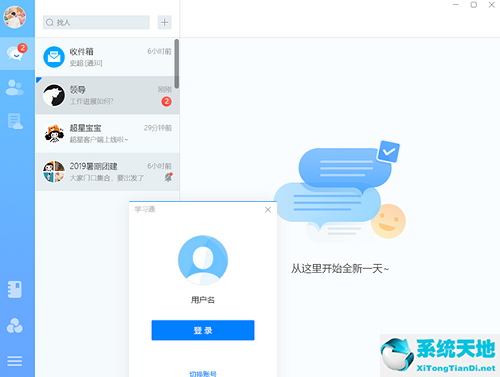Maximize the main window
The width and height of the screenshot is (500, 377).
pyautogui.click(x=474, y=5)
